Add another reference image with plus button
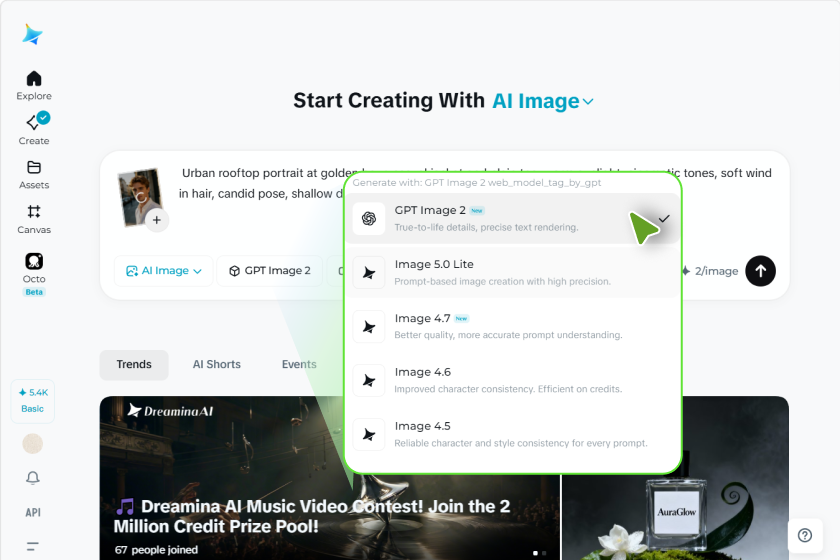 tap(156, 220)
